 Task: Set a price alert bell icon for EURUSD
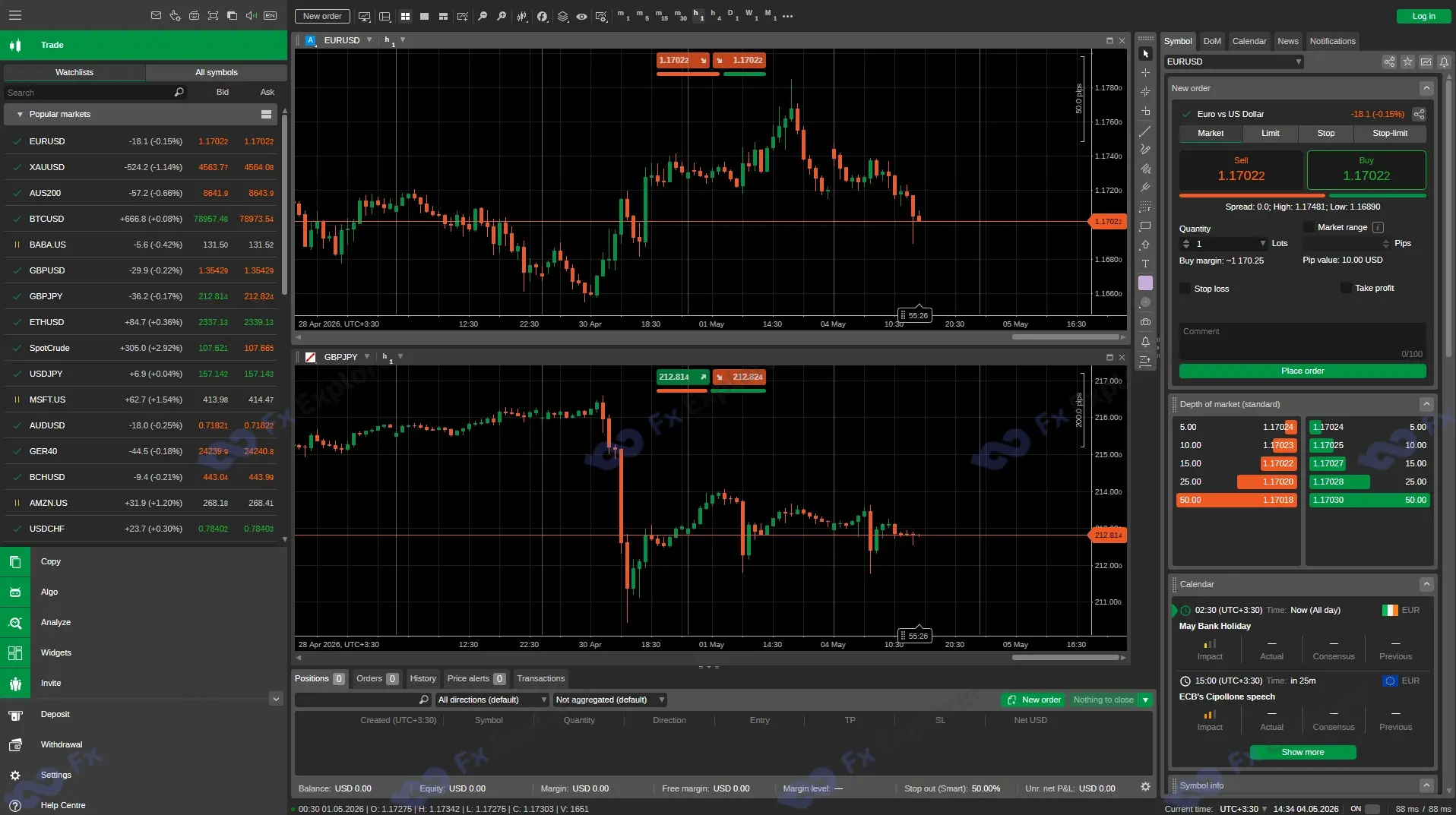tap(1444, 62)
